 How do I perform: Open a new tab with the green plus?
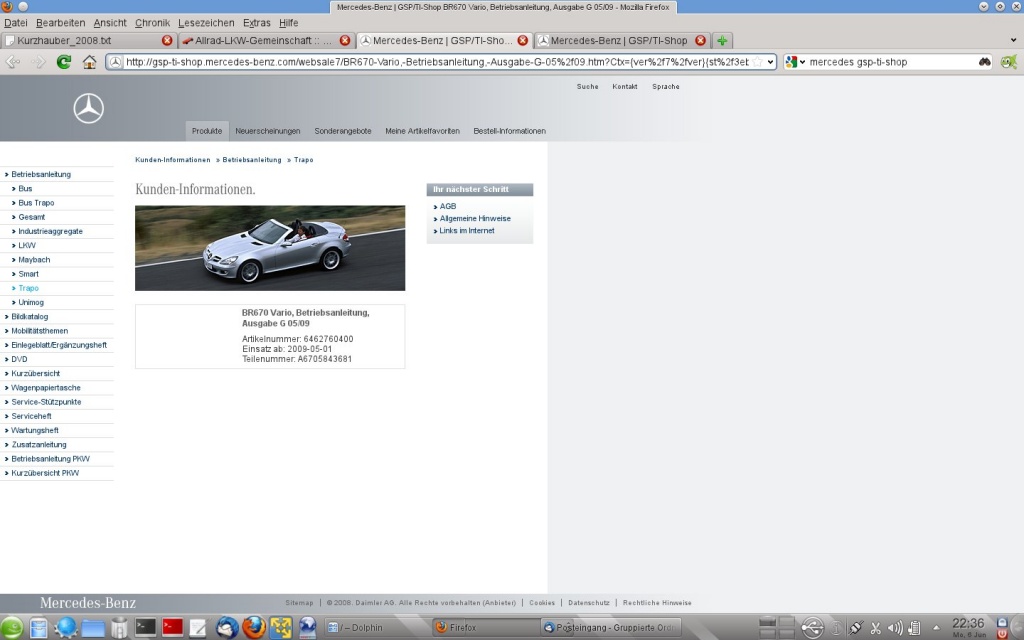click(x=722, y=40)
